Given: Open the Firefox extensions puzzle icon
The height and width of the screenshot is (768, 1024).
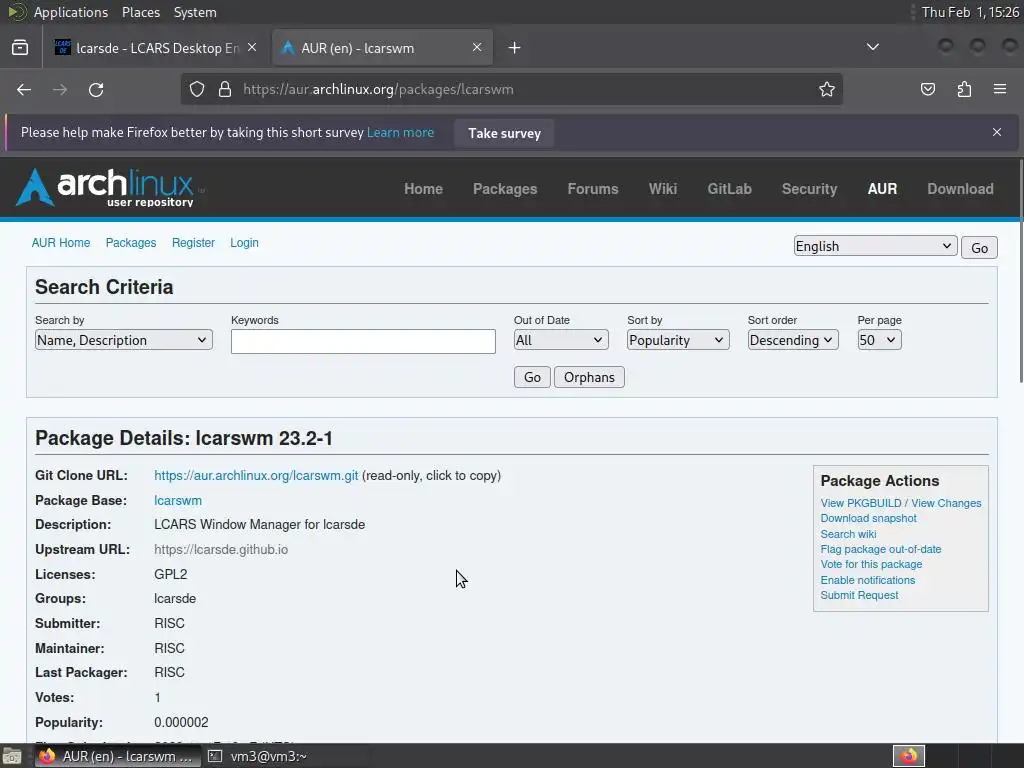Looking at the screenshot, I should pos(964,89).
